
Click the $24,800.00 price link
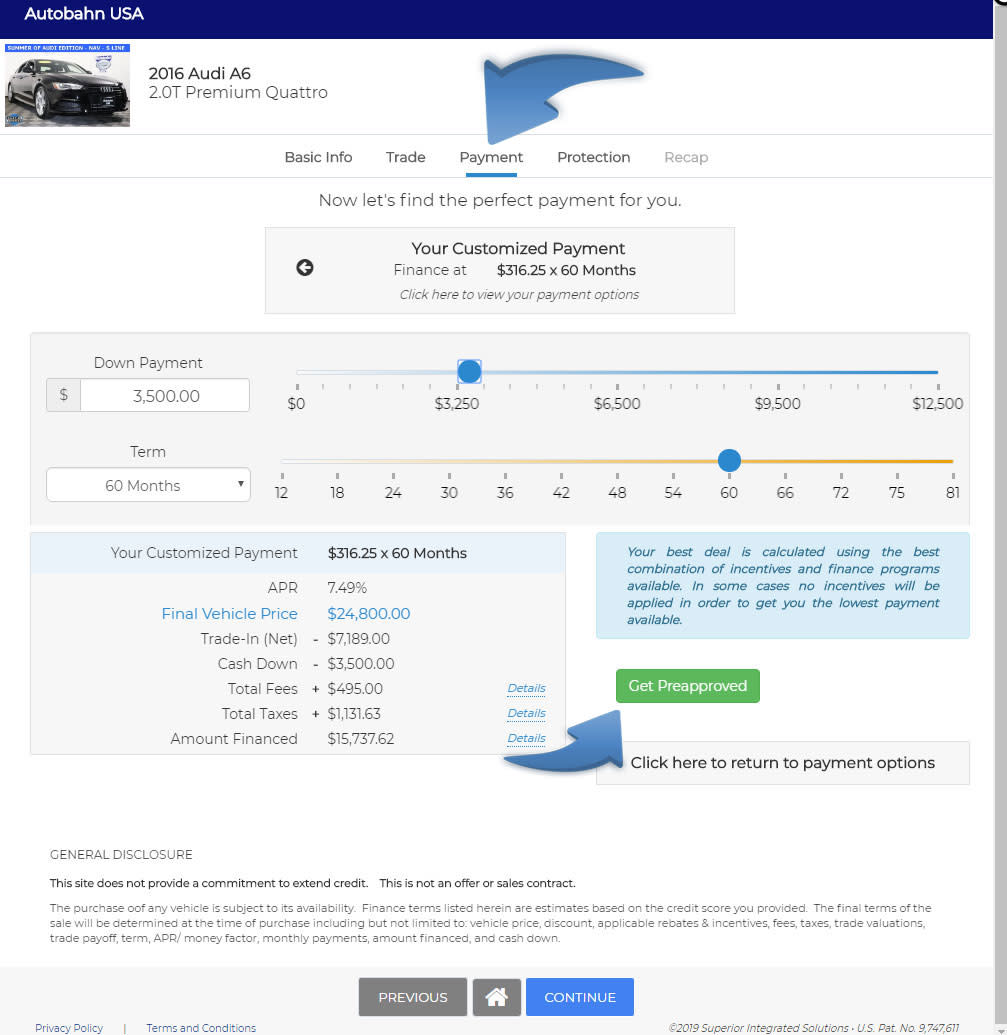pyautogui.click(x=369, y=613)
